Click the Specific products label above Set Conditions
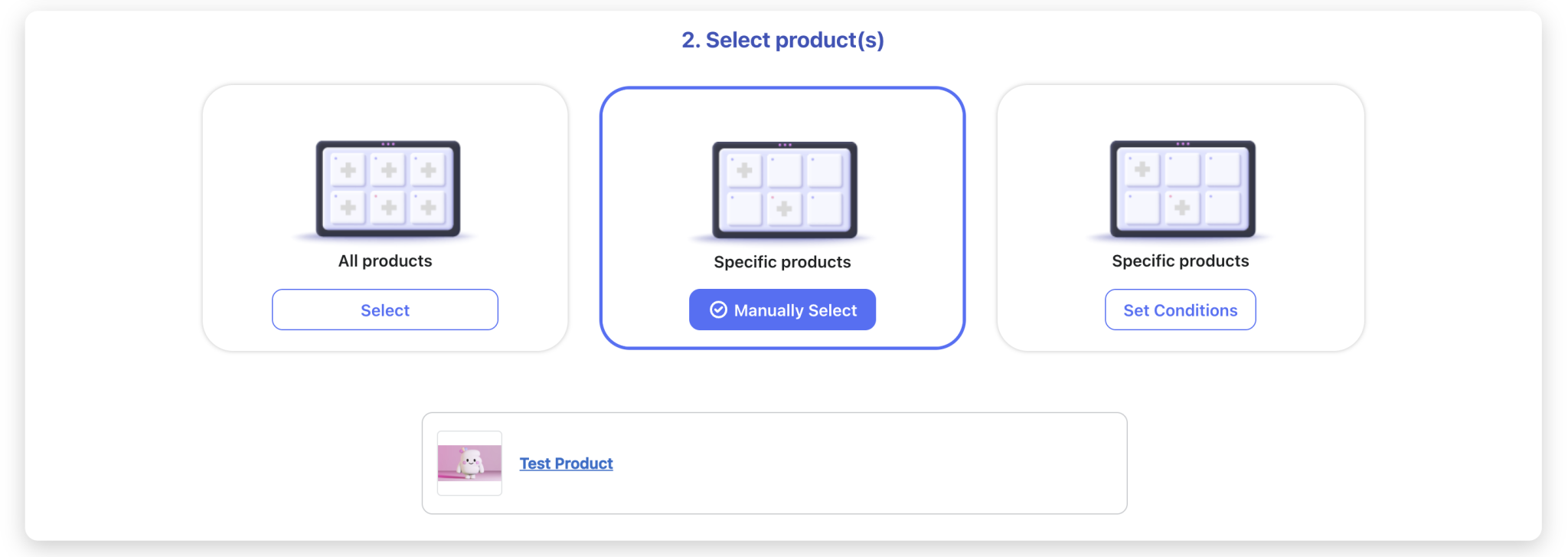The height and width of the screenshot is (557, 1568). [1181, 260]
